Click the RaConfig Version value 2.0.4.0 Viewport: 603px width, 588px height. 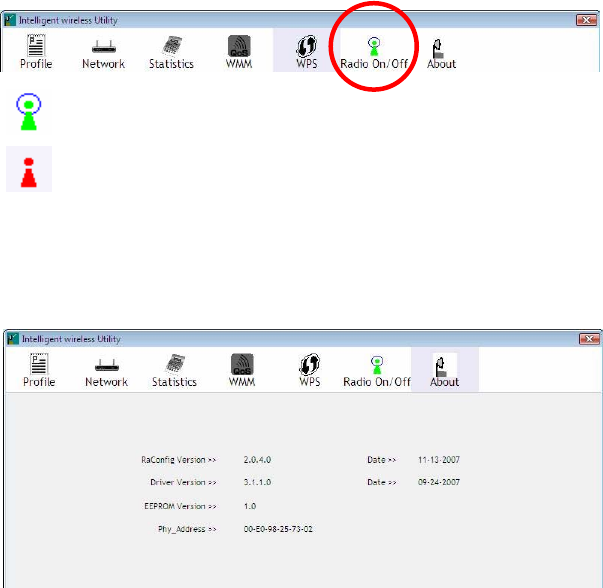point(257,460)
